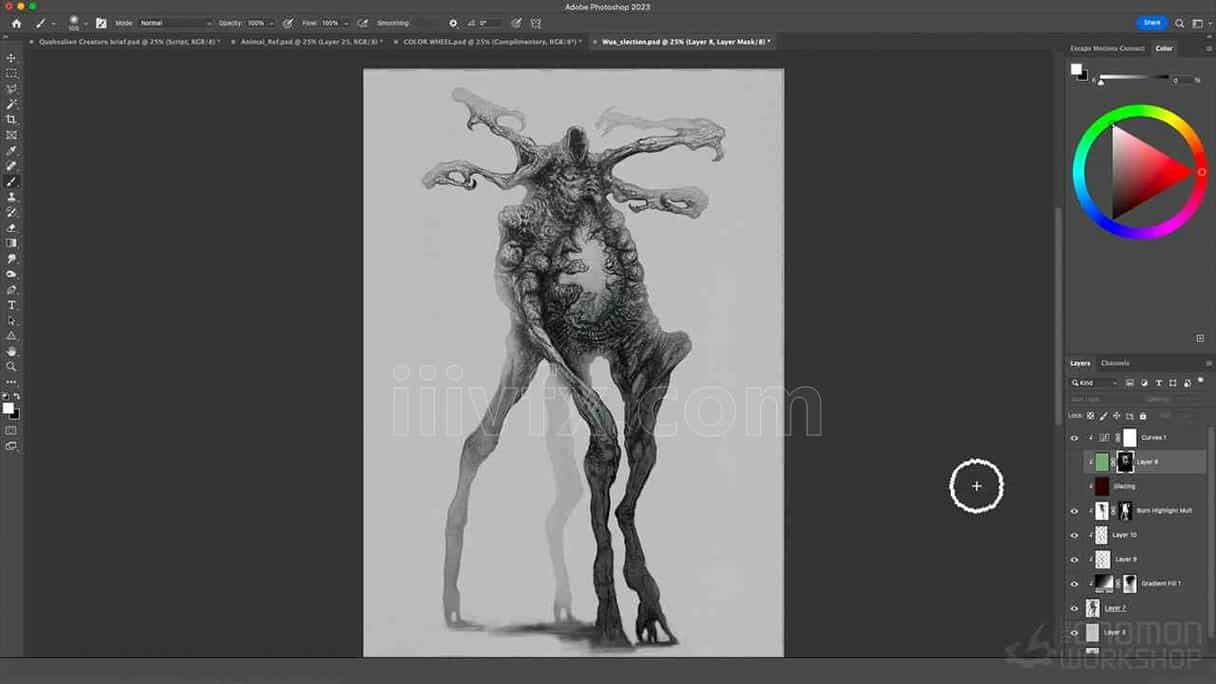The image size is (1216, 684).
Task: Open the Edit Toolbar three-dots menu
Action: (12, 382)
